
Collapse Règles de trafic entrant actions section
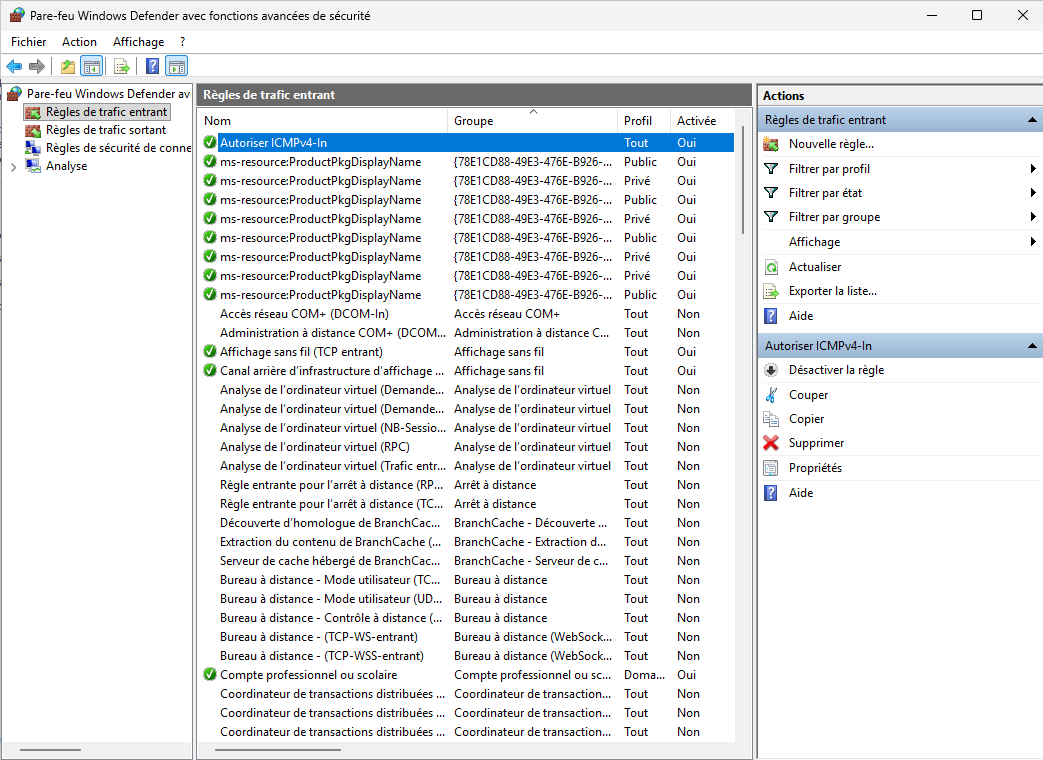(x=1032, y=120)
